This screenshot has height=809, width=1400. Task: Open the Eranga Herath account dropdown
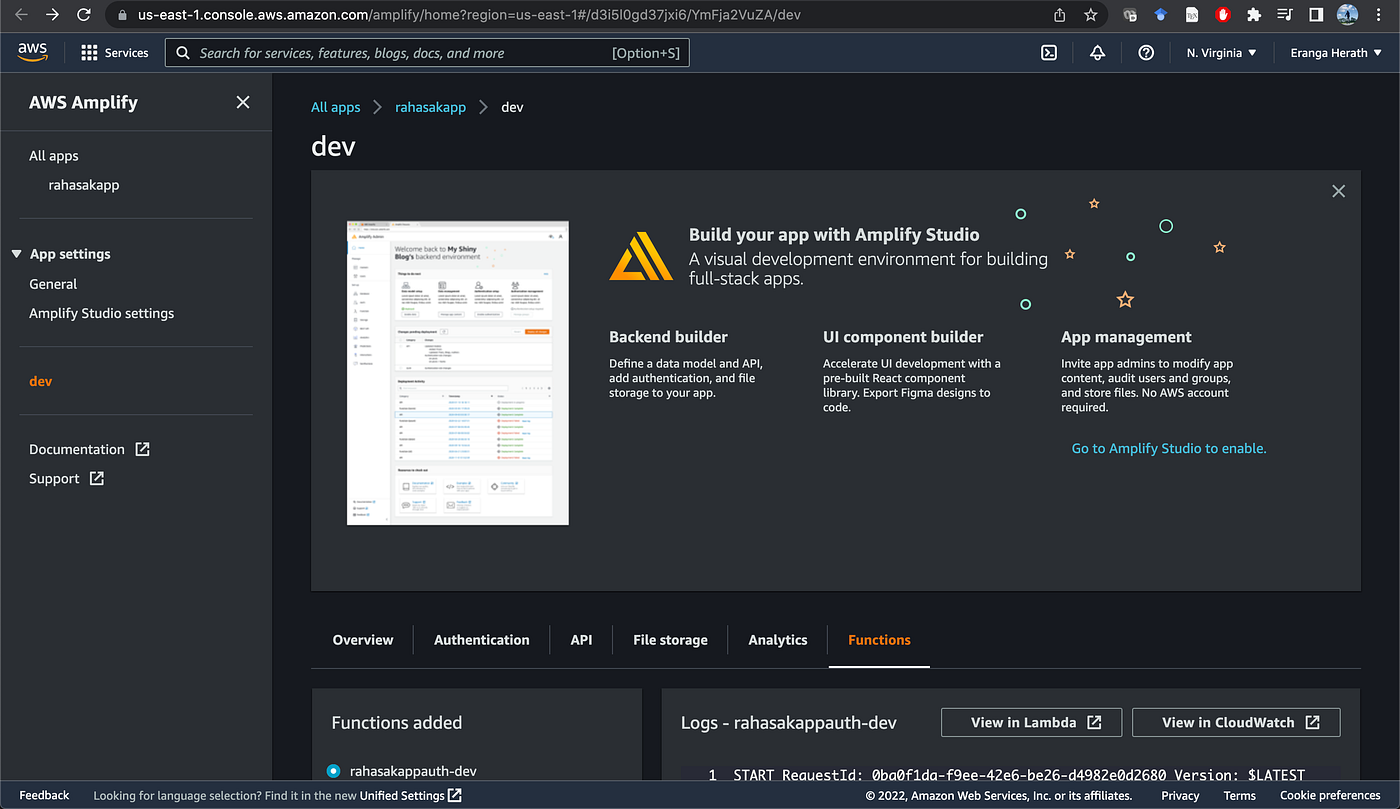tap(1336, 53)
